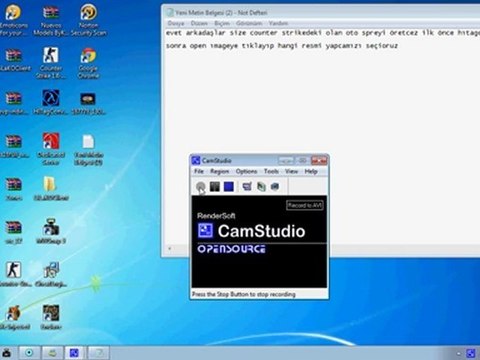Click the Notepad horizontal scrollbar left arrow
Image resolution: width=480 pixels, height=360 pixels.
[x=170, y=248]
